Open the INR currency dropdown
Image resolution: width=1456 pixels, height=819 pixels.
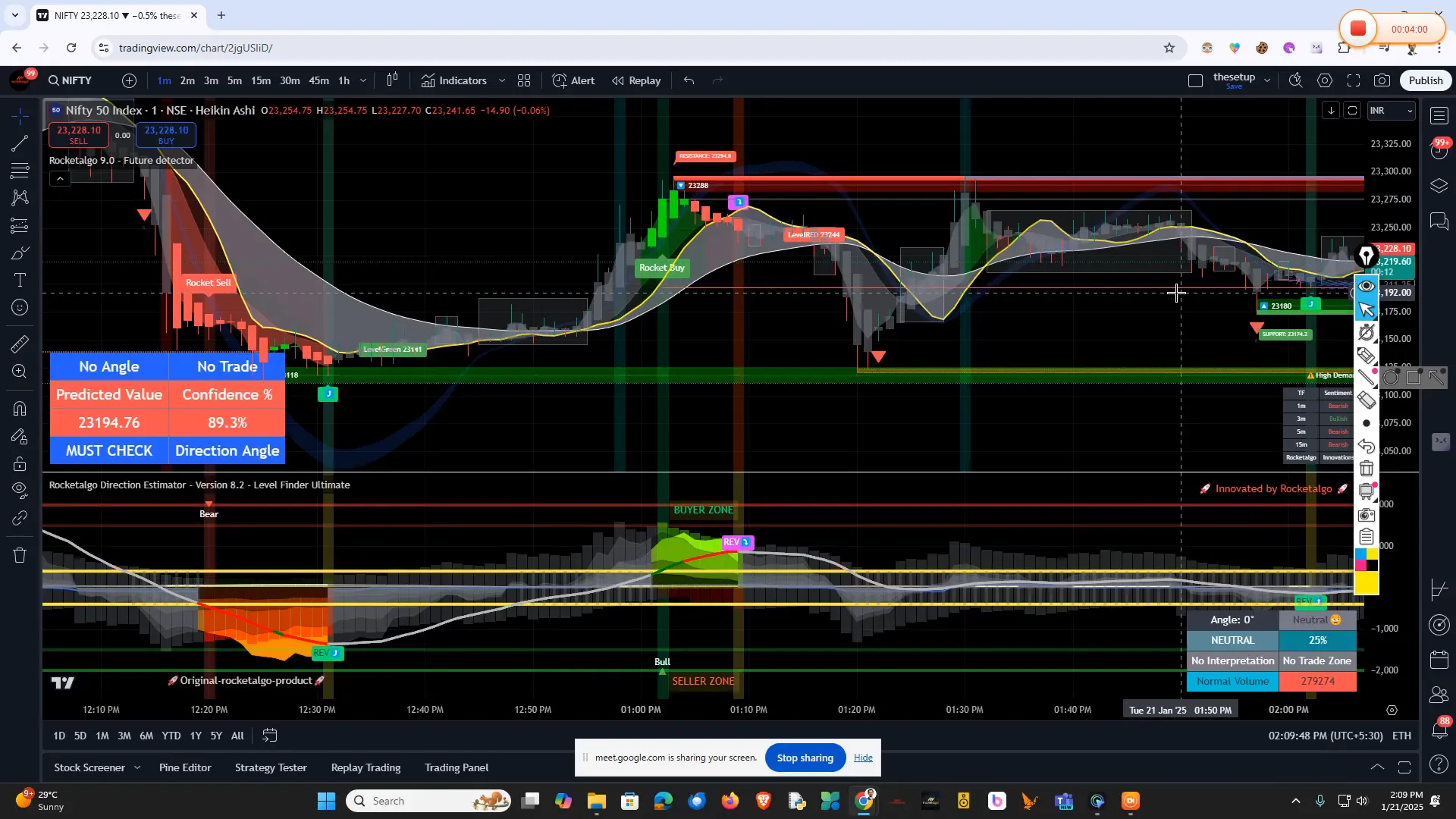[1392, 111]
